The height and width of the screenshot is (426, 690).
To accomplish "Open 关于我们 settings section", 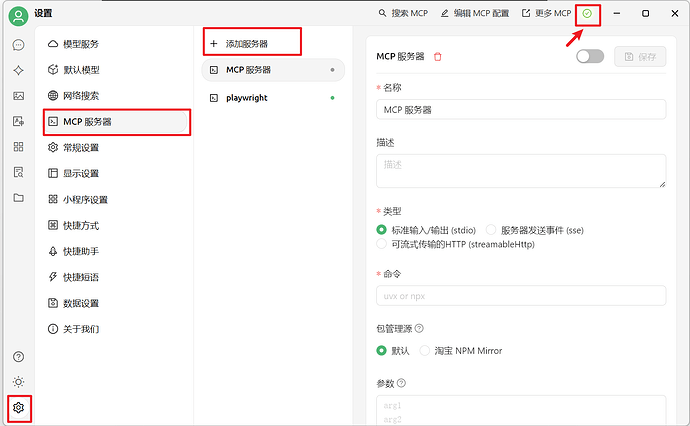I will [x=117, y=329].
